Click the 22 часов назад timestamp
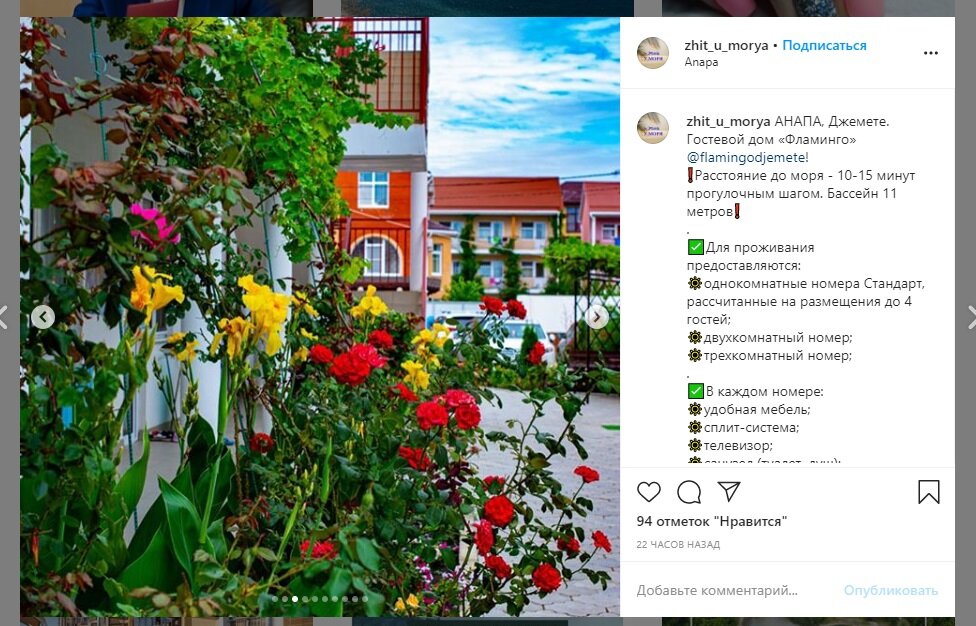This screenshot has width=976, height=626. click(678, 544)
